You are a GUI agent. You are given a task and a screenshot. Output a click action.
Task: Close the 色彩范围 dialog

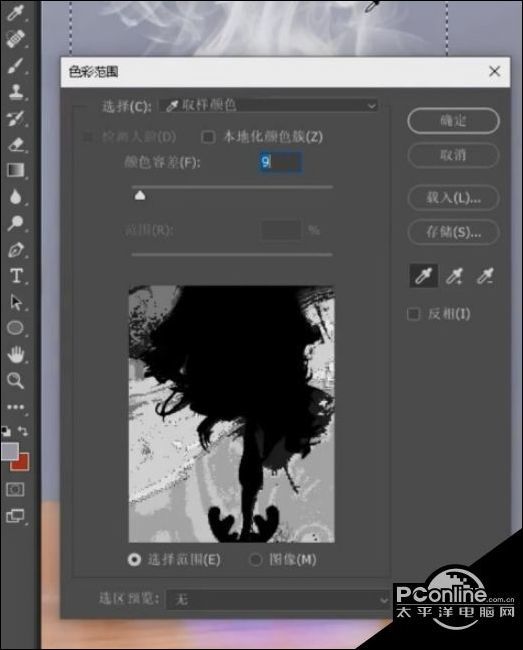[x=494, y=71]
